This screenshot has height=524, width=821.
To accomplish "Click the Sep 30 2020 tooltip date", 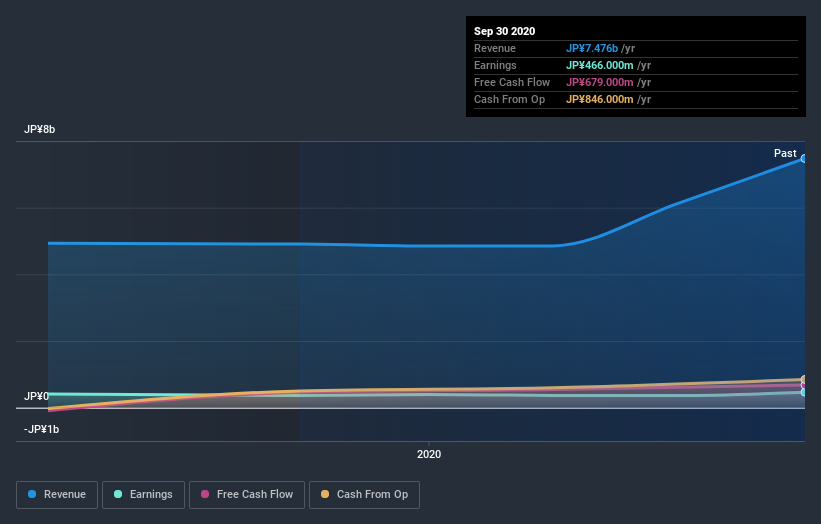I will coord(504,31).
